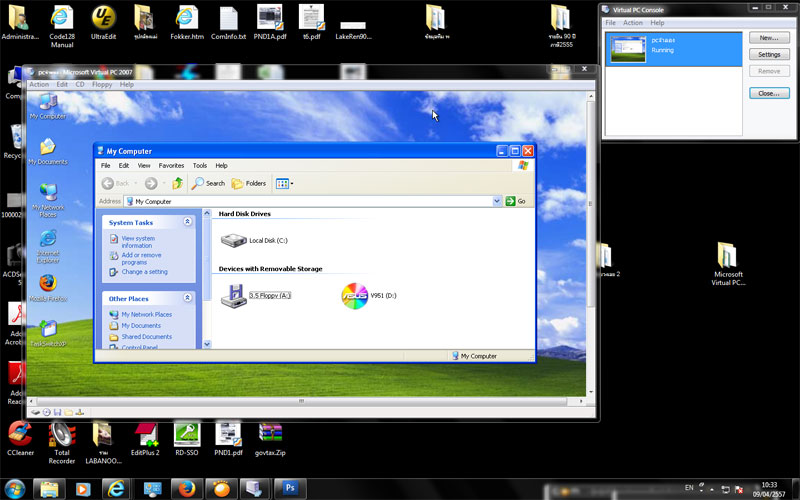800x500 pixels.
Task: Open the Views dropdown button
Action: point(284,183)
